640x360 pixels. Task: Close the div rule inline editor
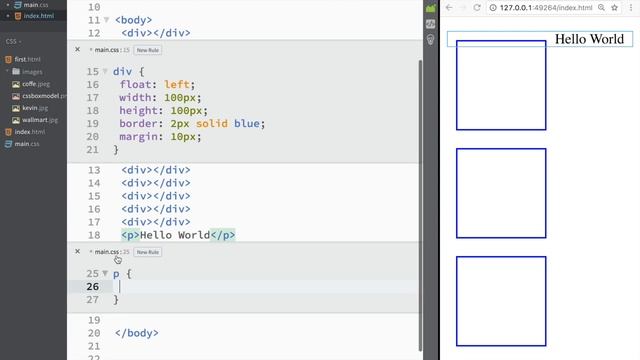[78, 49]
